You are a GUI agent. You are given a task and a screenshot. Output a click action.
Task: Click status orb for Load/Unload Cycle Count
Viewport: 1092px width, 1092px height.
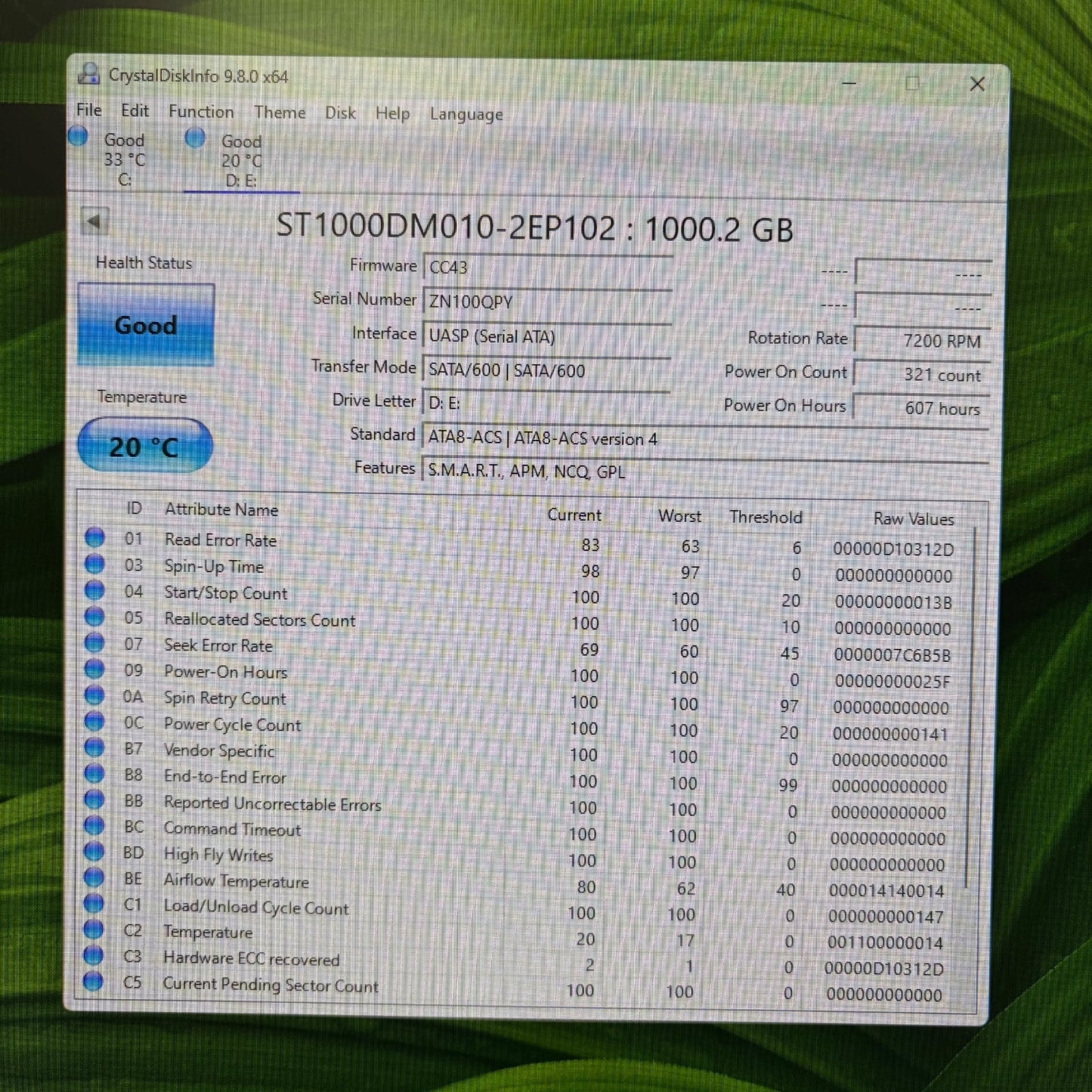coord(94,903)
